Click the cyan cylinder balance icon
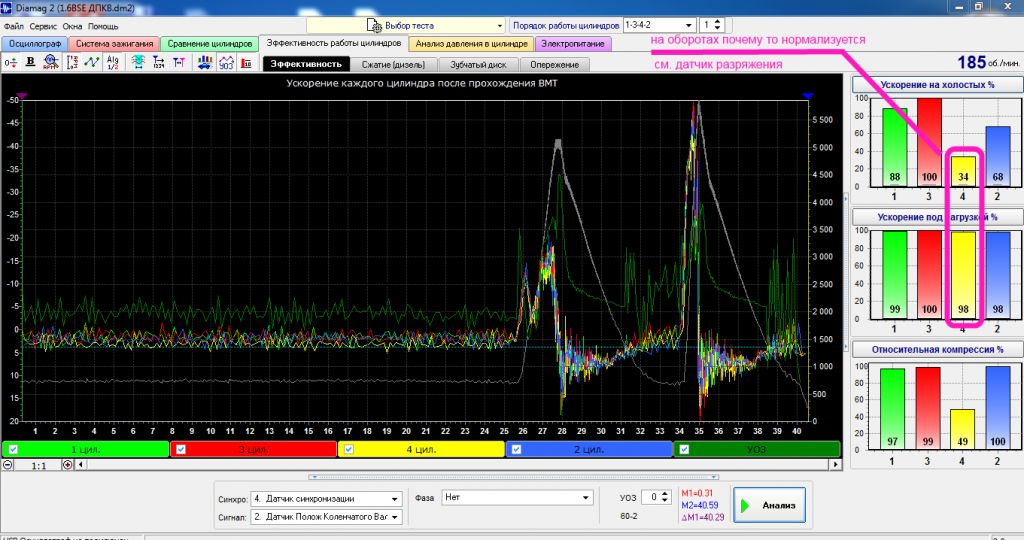1024x540 pixels. tap(138, 63)
